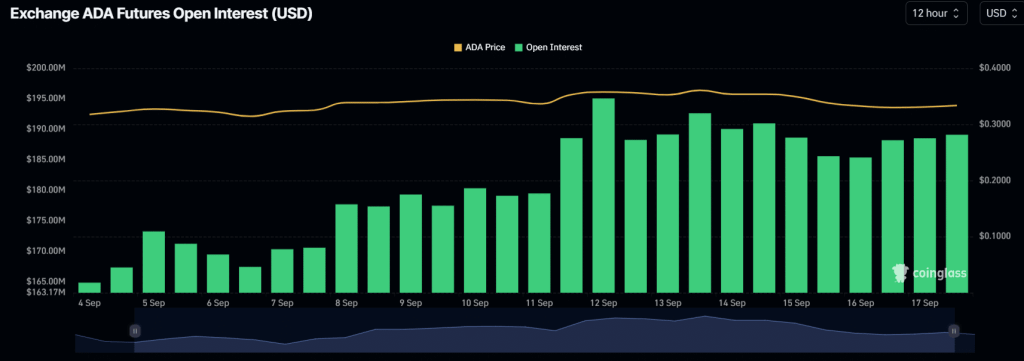Click the left range slider handle

[135, 331]
